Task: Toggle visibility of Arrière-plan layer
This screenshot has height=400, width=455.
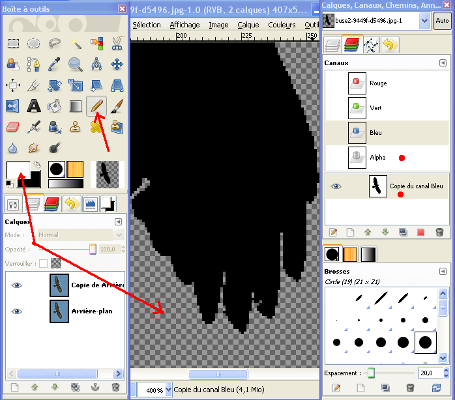Action: (16, 311)
